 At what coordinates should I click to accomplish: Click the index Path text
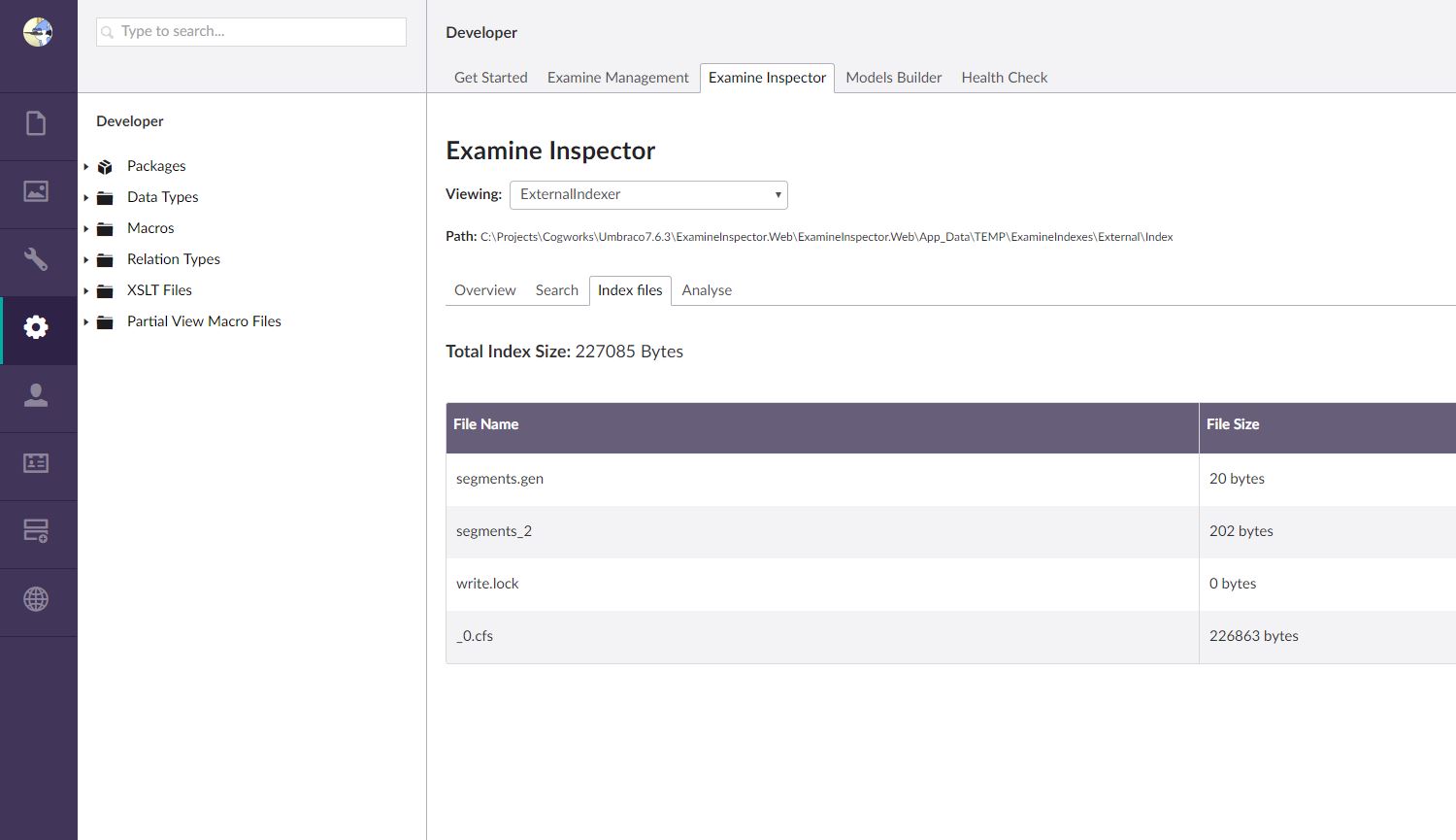[827, 237]
